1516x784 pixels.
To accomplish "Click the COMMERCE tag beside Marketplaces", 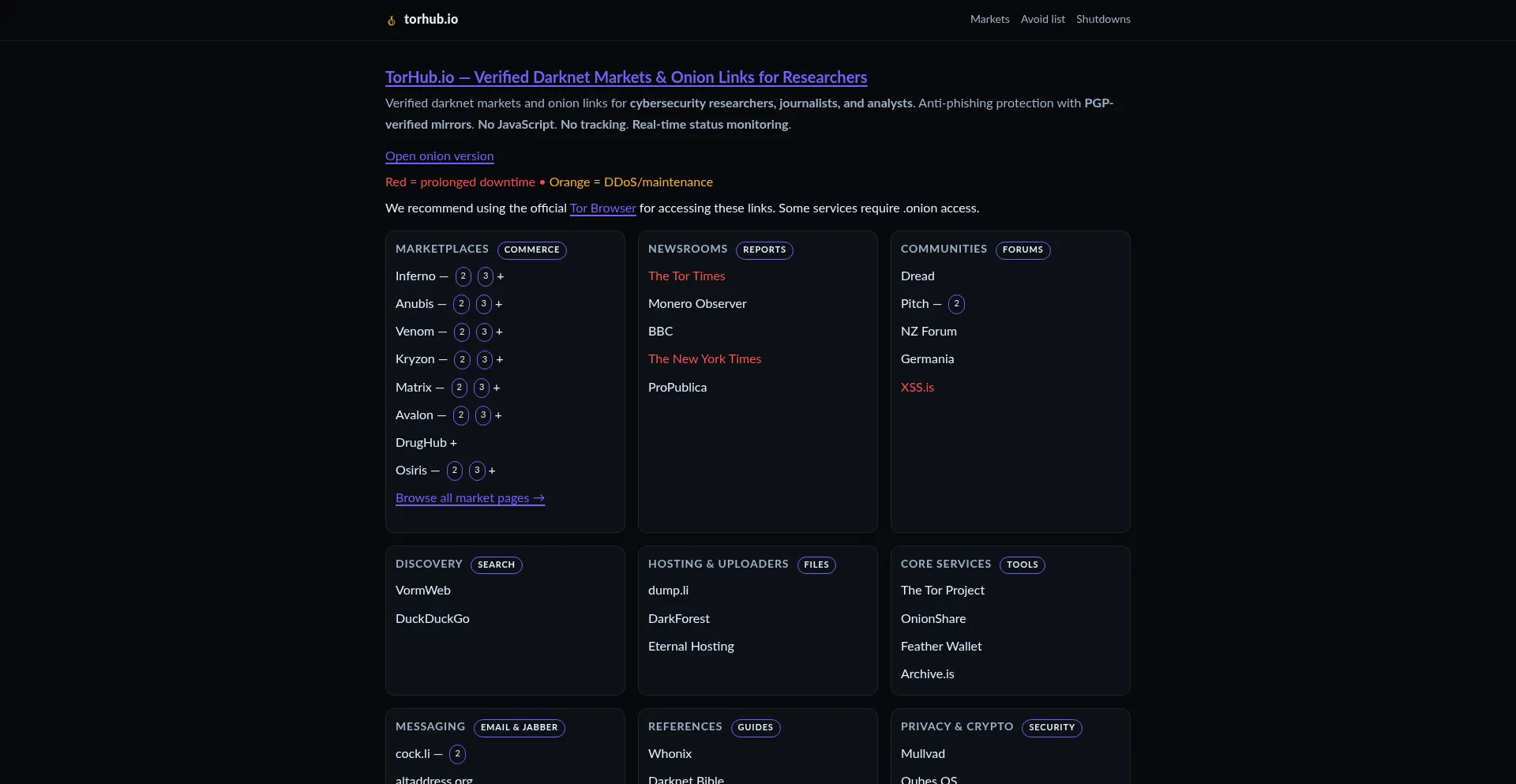I will (x=532, y=250).
